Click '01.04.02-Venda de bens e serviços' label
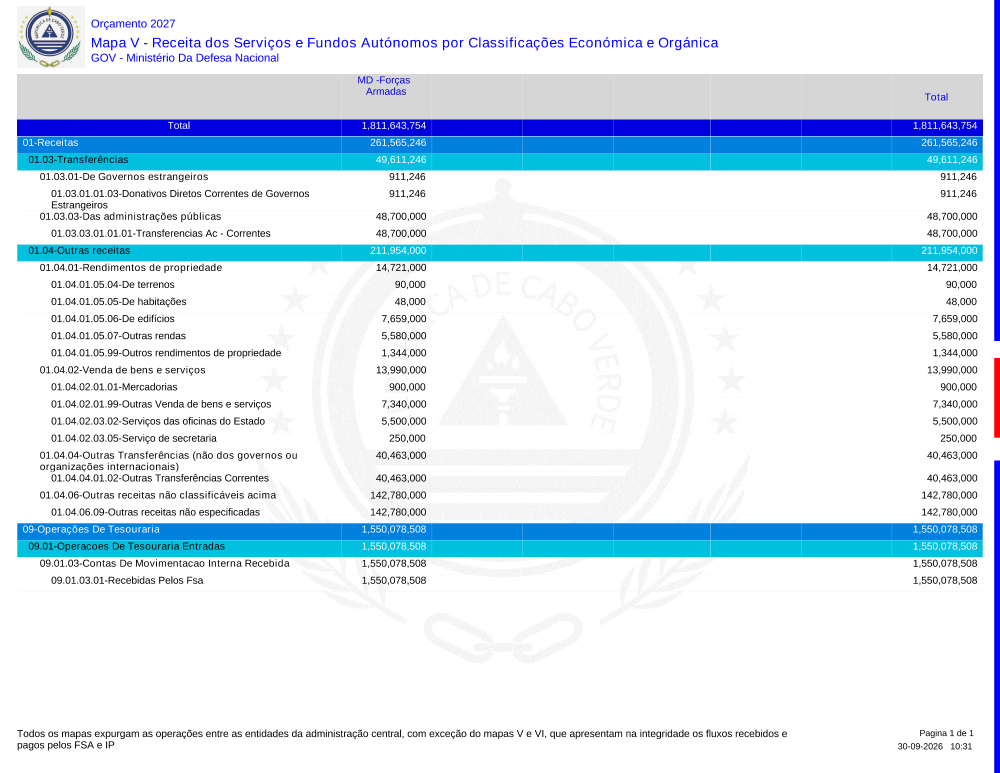The width and height of the screenshot is (1000, 773). click(x=122, y=370)
